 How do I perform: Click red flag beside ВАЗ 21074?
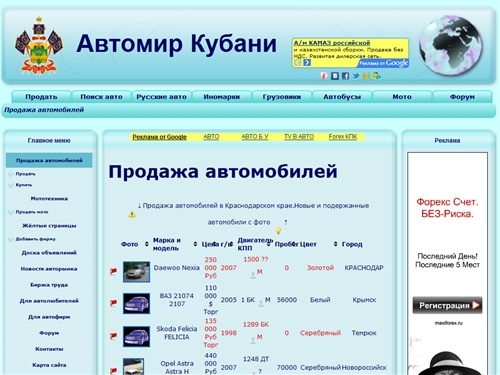113,303
